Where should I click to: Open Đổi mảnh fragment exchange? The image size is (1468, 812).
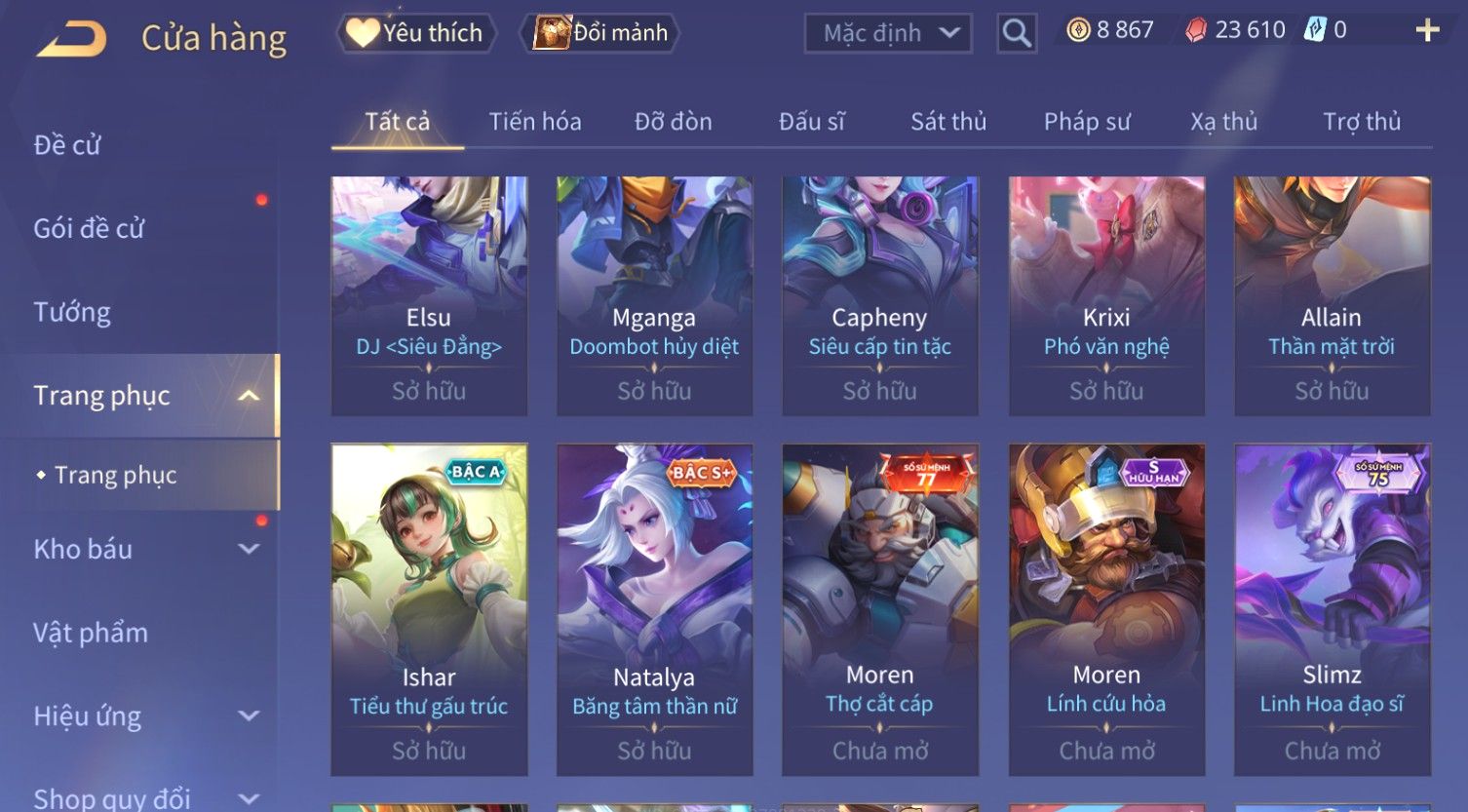[600, 33]
